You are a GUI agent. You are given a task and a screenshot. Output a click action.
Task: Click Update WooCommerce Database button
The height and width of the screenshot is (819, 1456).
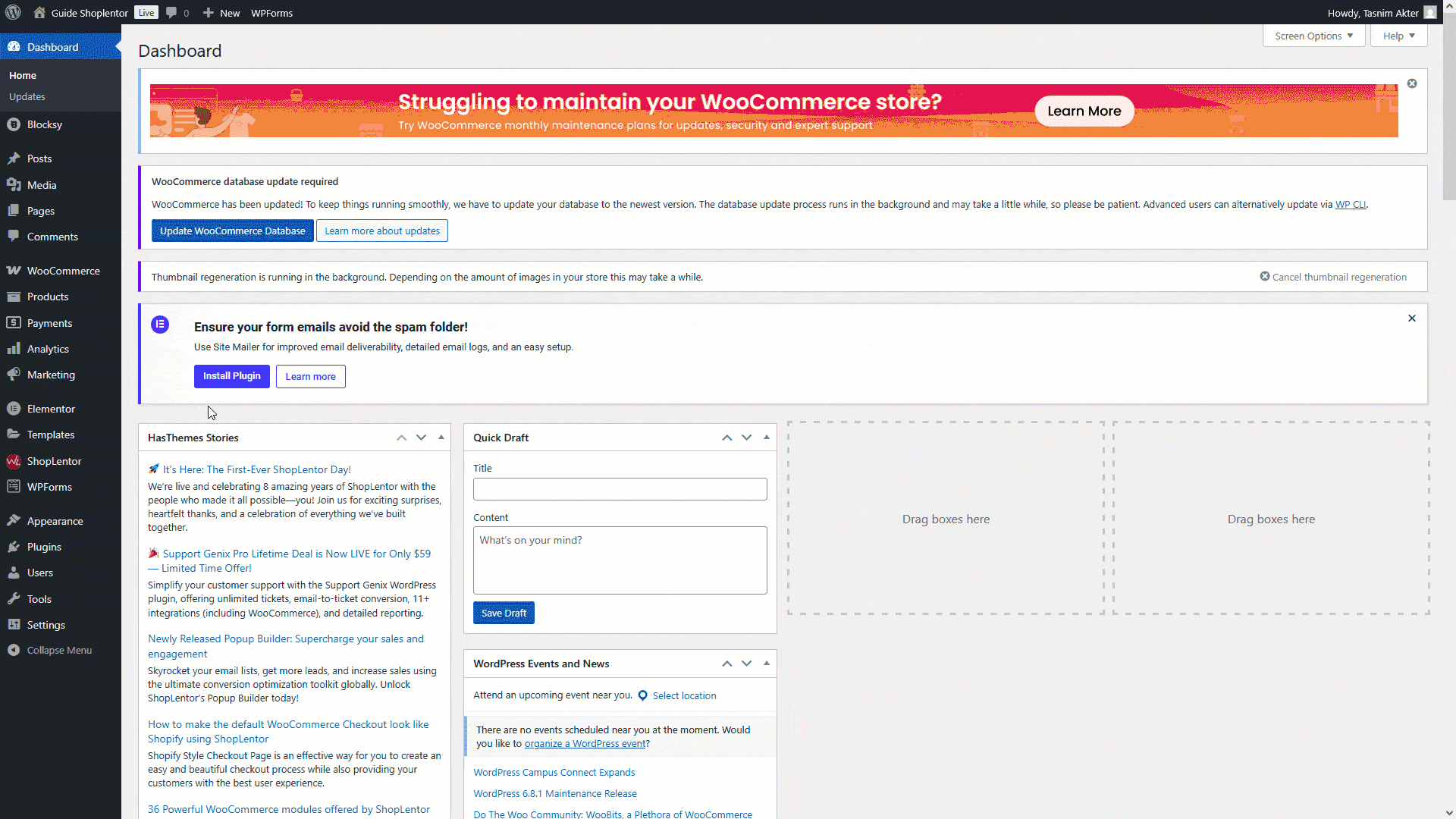[x=232, y=231]
